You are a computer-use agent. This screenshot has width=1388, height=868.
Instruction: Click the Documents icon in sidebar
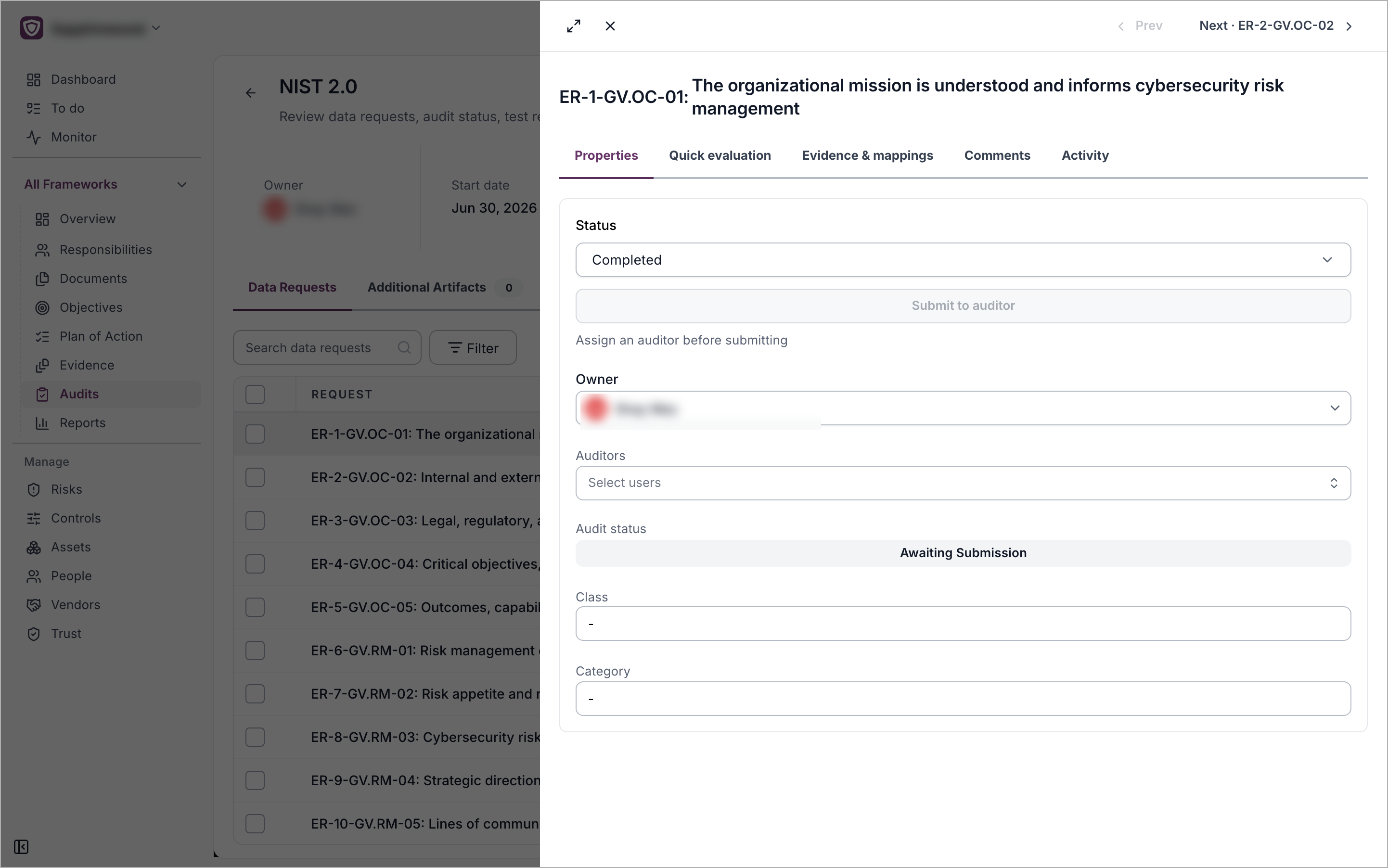point(42,279)
